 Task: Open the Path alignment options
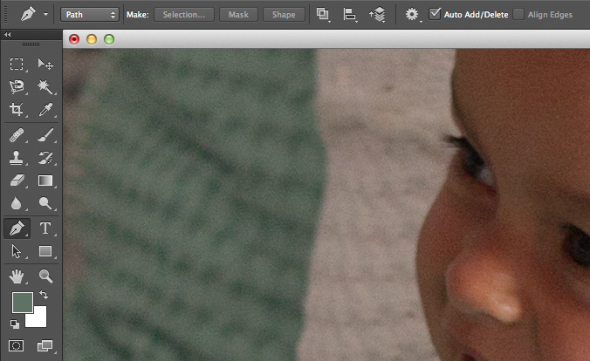pos(350,15)
